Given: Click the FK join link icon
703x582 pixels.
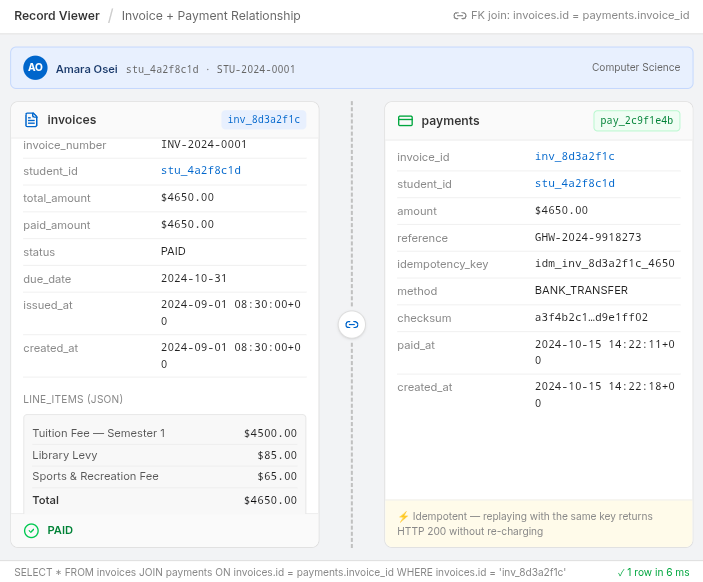Looking at the screenshot, I should pos(460,16).
